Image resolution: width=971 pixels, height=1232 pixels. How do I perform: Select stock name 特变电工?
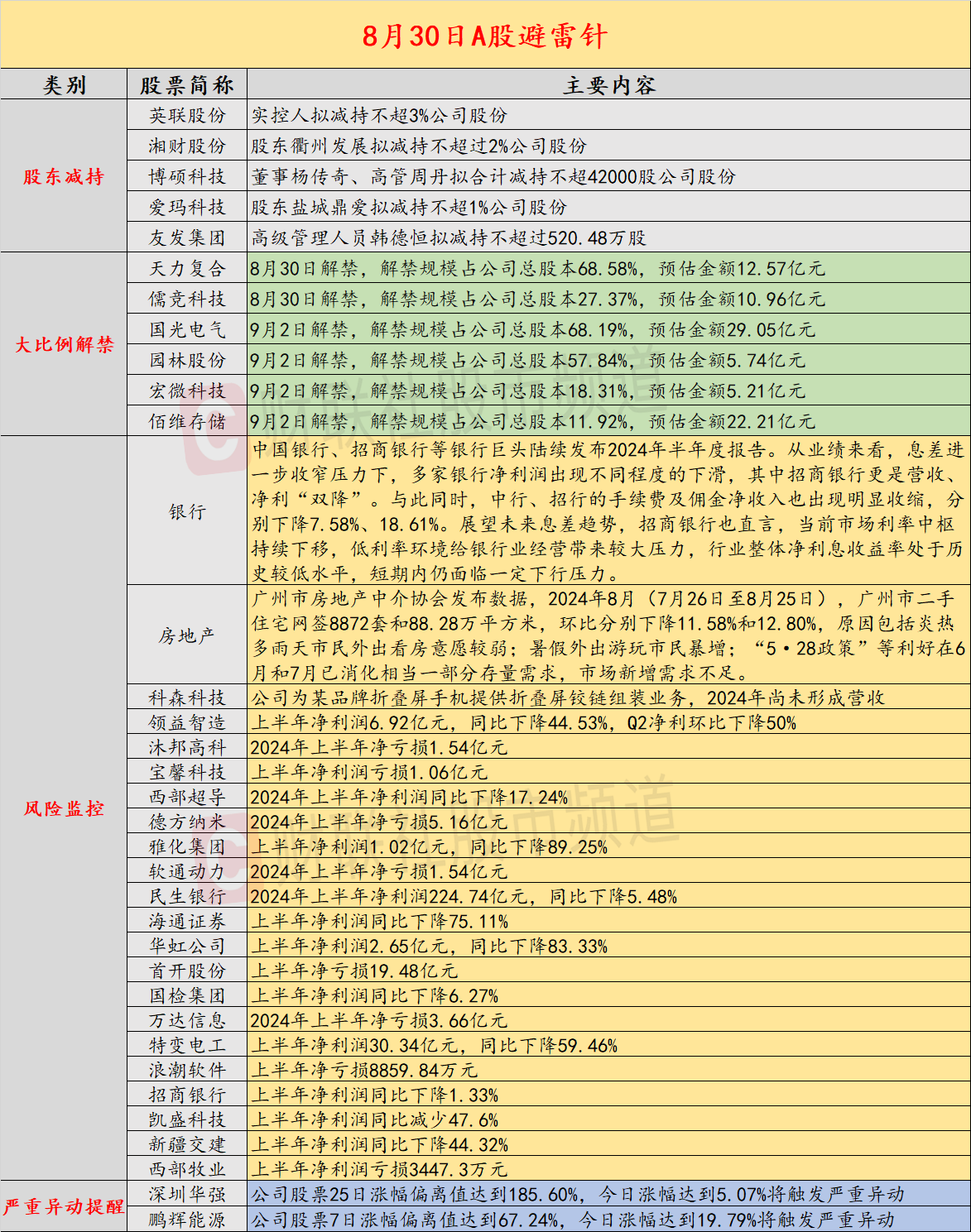[187, 1045]
